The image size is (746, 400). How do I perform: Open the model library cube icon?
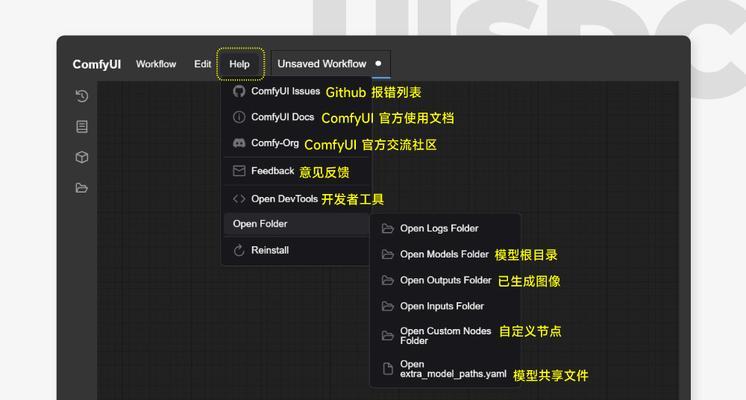[82, 157]
